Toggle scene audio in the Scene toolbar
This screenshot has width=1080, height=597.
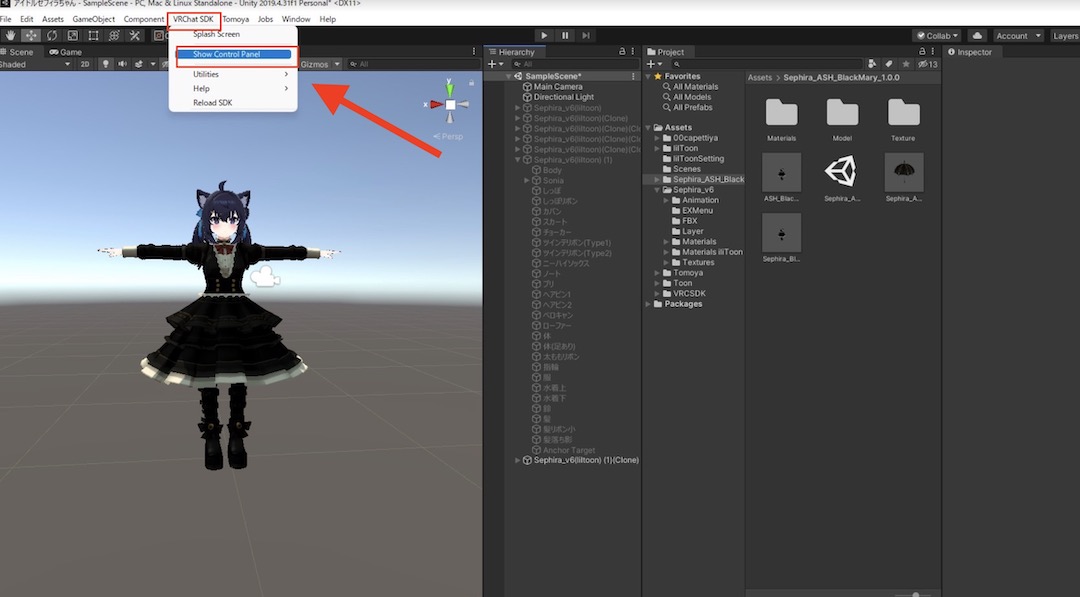[x=121, y=63]
